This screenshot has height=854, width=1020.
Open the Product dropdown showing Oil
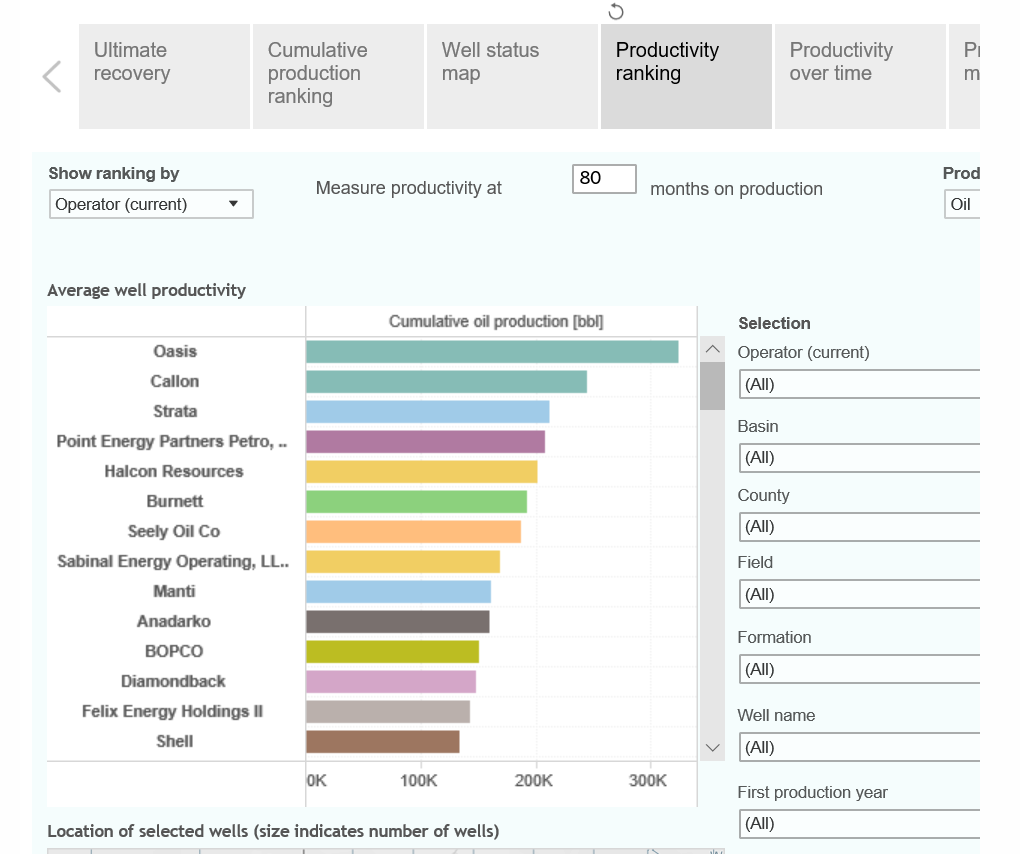click(x=962, y=204)
